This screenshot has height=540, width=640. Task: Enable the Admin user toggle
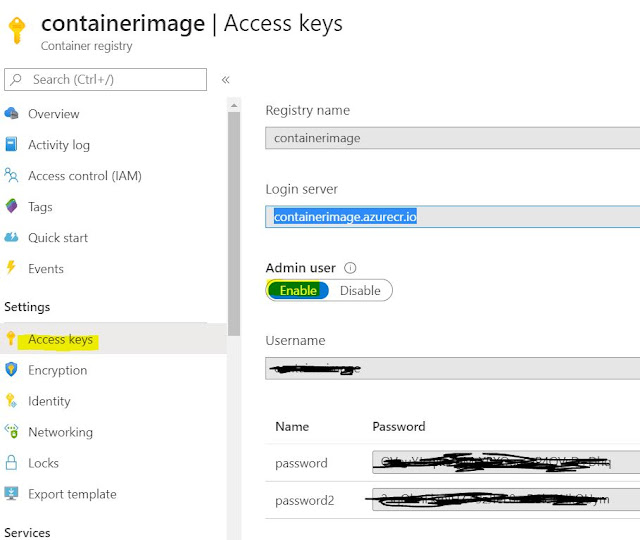click(x=298, y=290)
